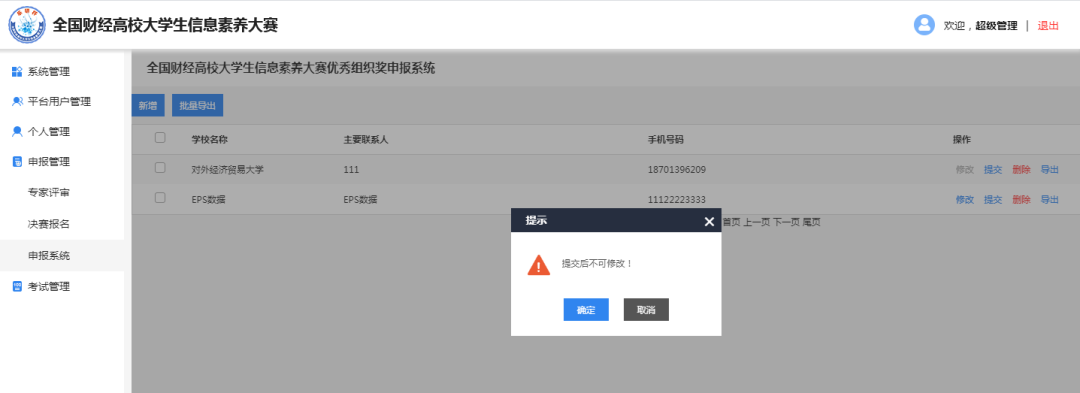Click the 提示 dialog title
The width and height of the screenshot is (1080, 393).
537,221
